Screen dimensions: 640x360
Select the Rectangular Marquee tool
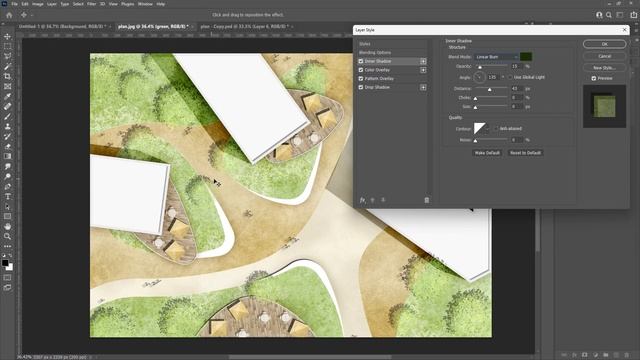click(7, 47)
